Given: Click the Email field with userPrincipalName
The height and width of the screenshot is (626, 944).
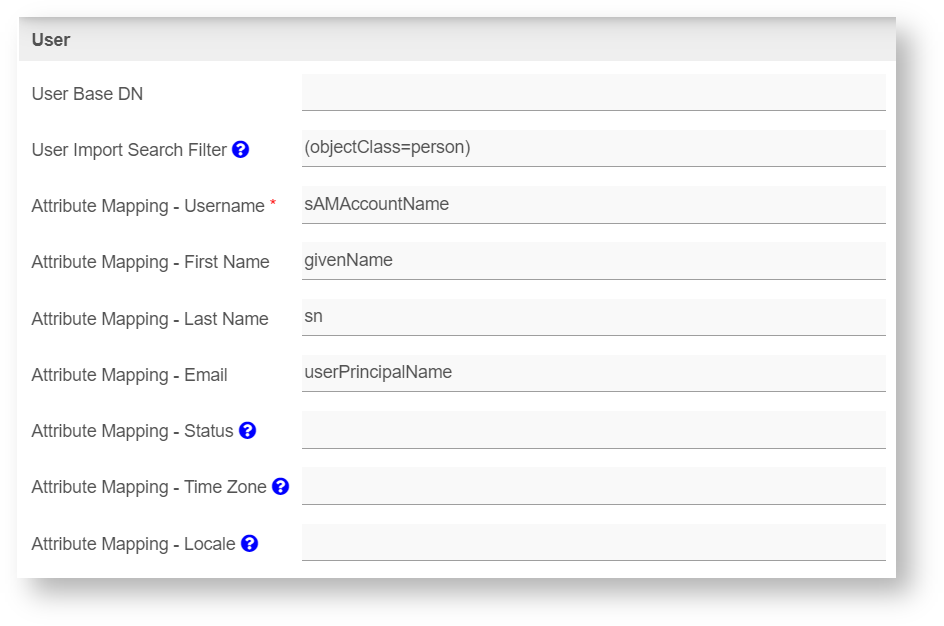Looking at the screenshot, I should point(593,373).
